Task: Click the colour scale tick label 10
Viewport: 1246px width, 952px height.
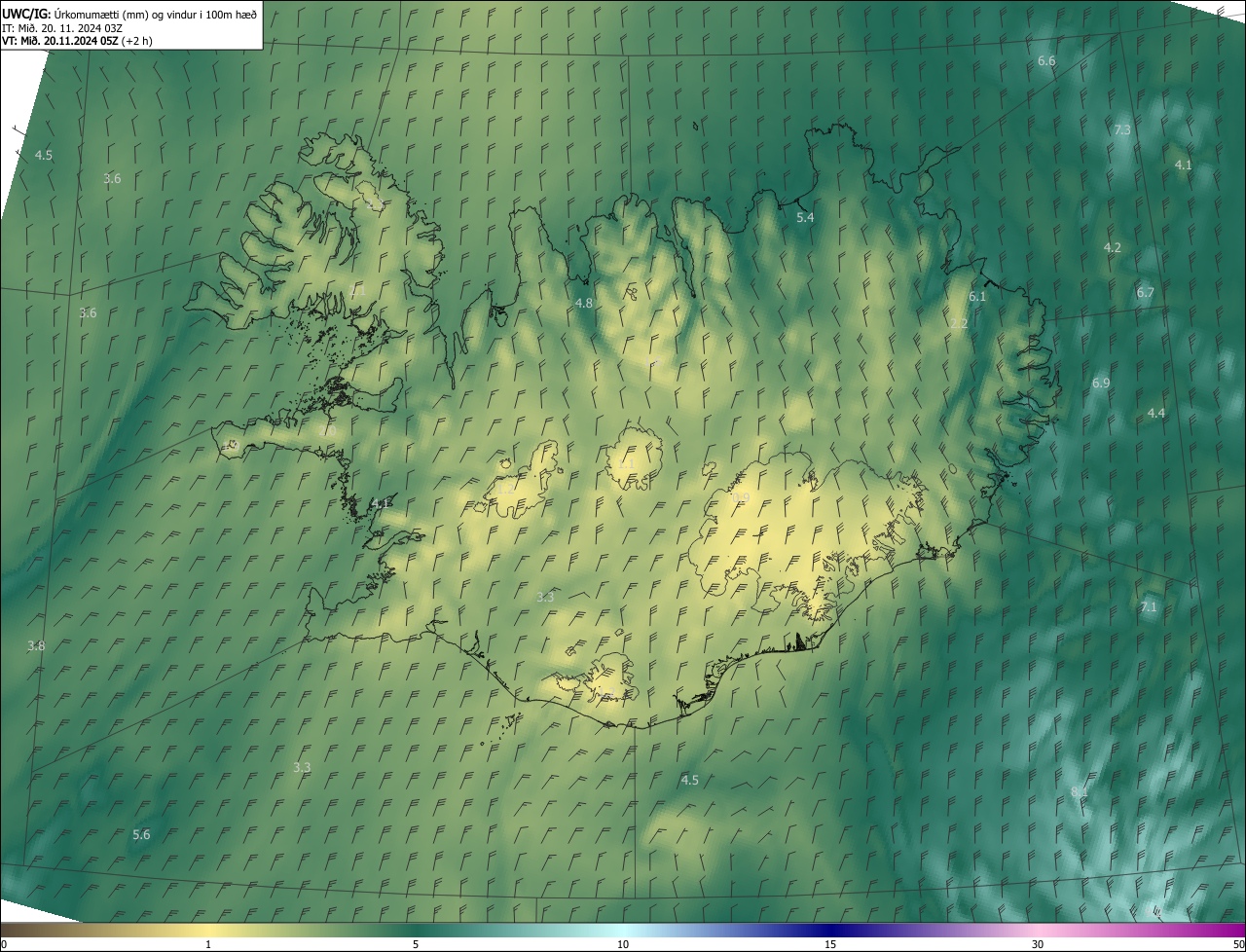Action: pyautogui.click(x=623, y=944)
